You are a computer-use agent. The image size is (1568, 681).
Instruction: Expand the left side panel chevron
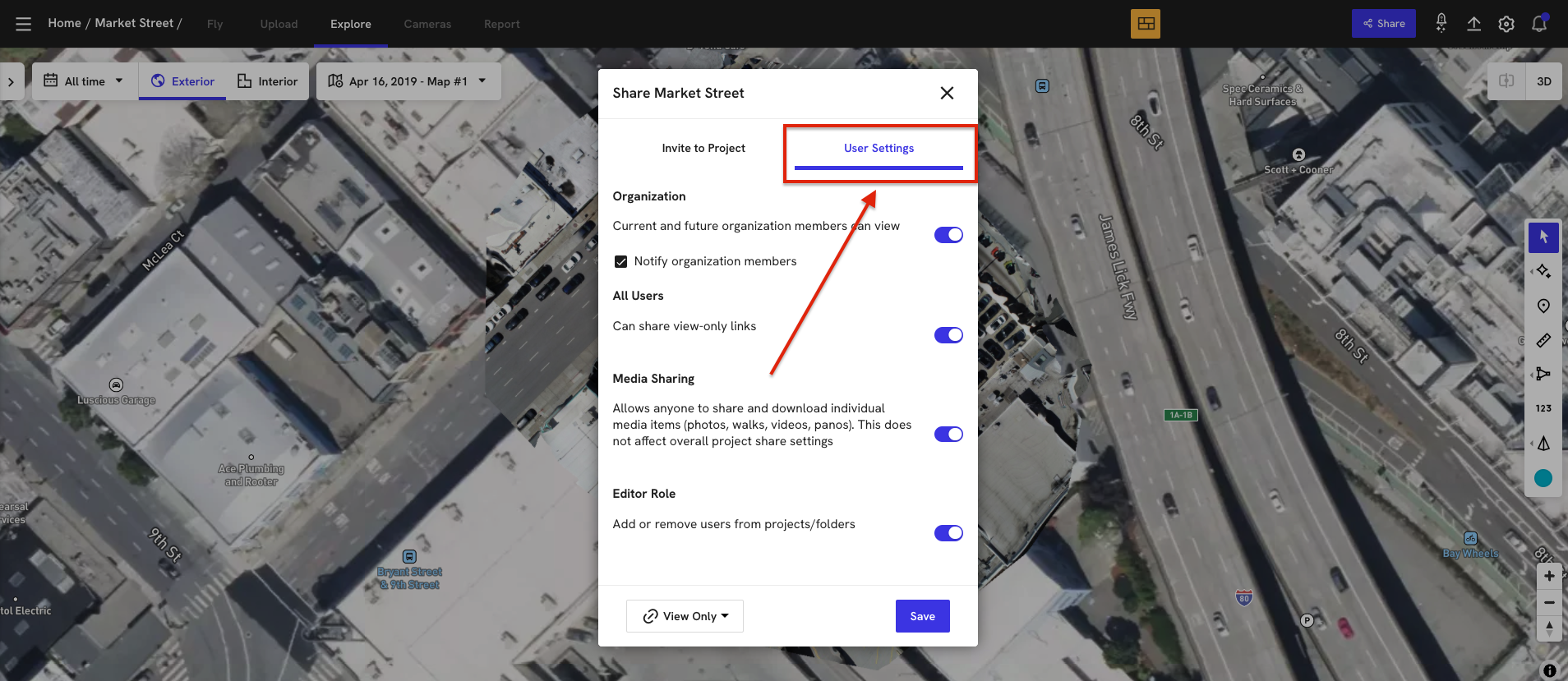click(x=11, y=81)
